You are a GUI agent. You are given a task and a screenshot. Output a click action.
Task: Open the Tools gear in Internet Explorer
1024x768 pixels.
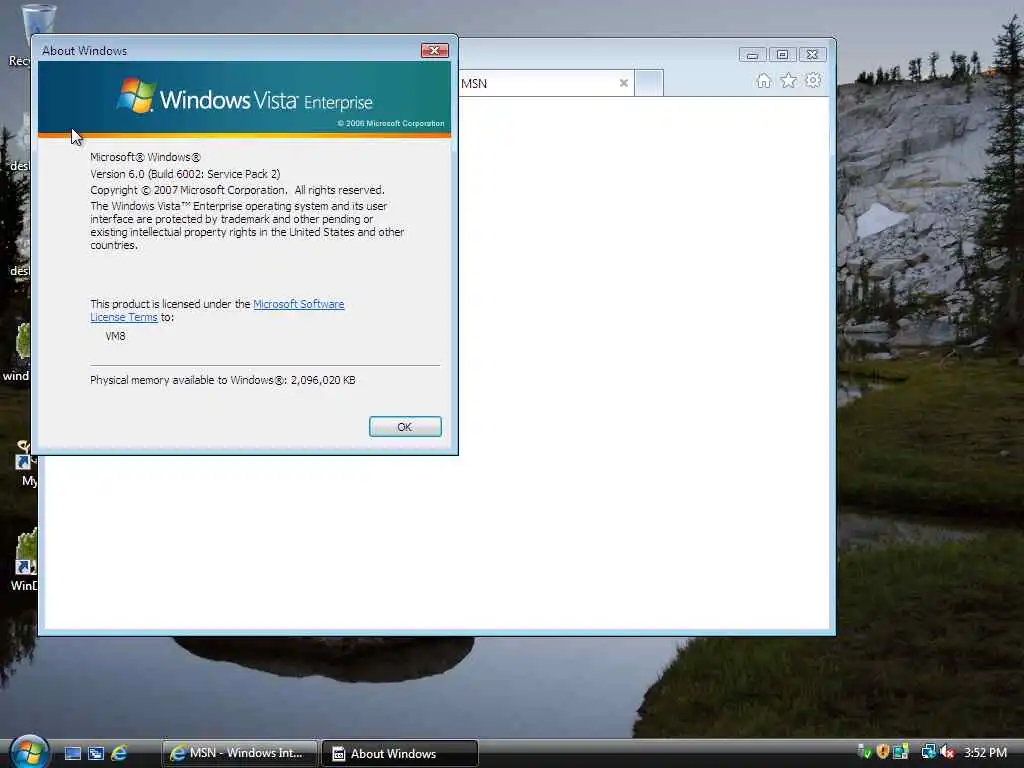point(813,80)
